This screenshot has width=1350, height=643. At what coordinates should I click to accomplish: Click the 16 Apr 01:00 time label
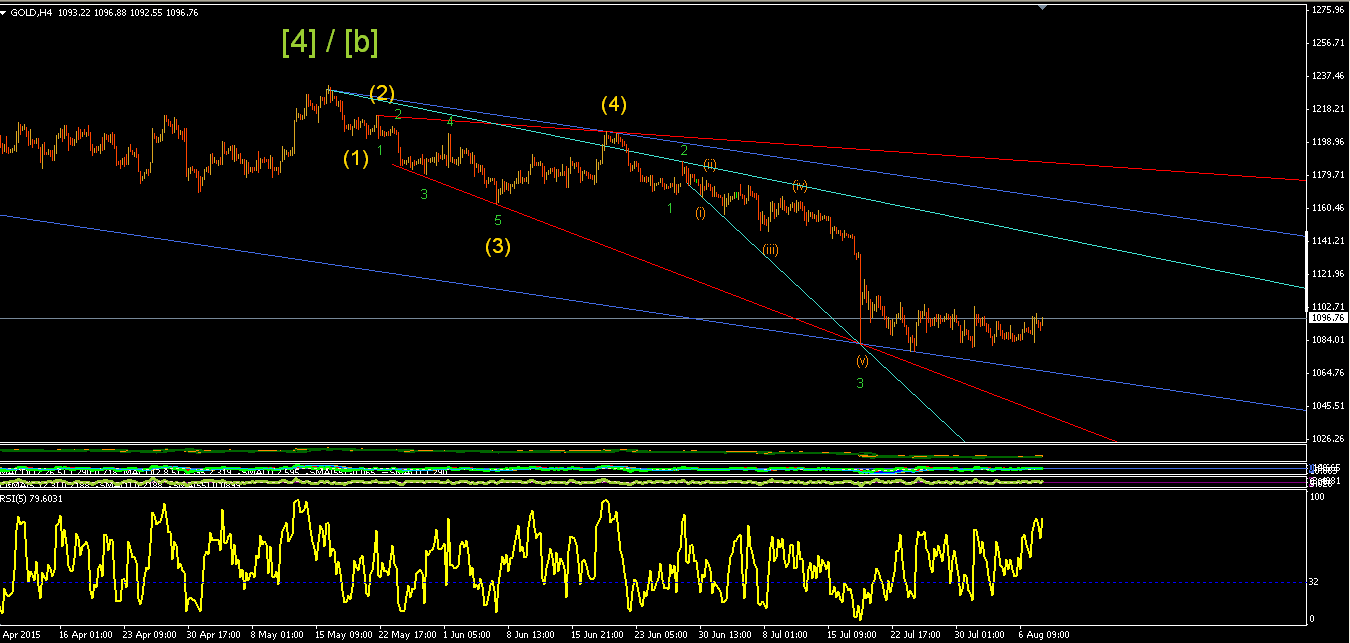(85, 634)
